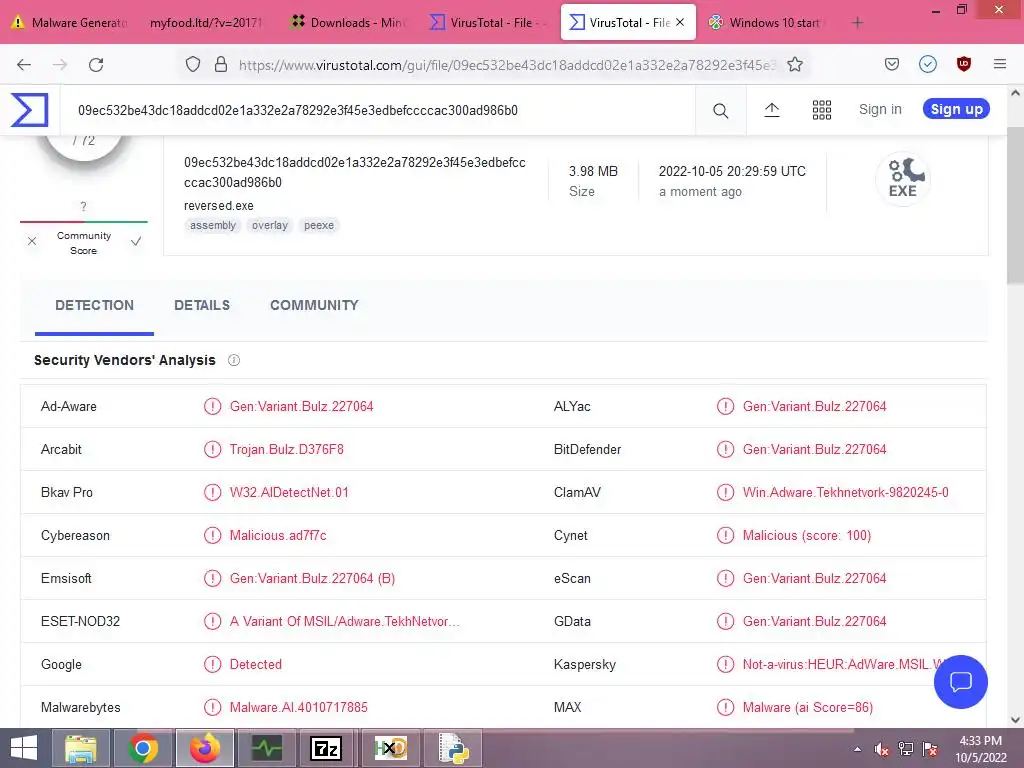Switch to myfood.ltd browser tab
Screen dimensions: 1024x768
point(206,22)
